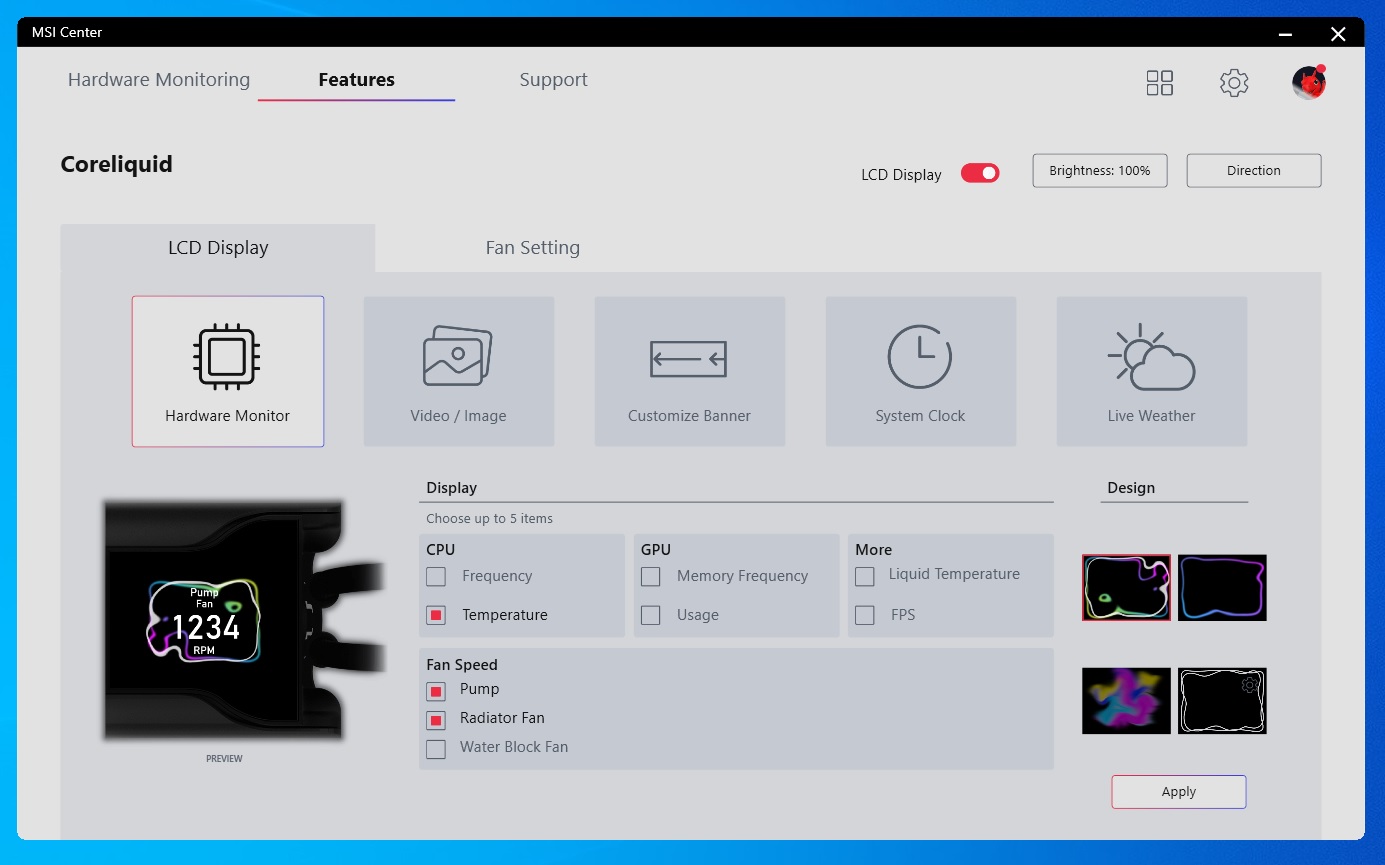The width and height of the screenshot is (1385, 865).
Task: Open the Direction selector
Action: click(x=1253, y=171)
